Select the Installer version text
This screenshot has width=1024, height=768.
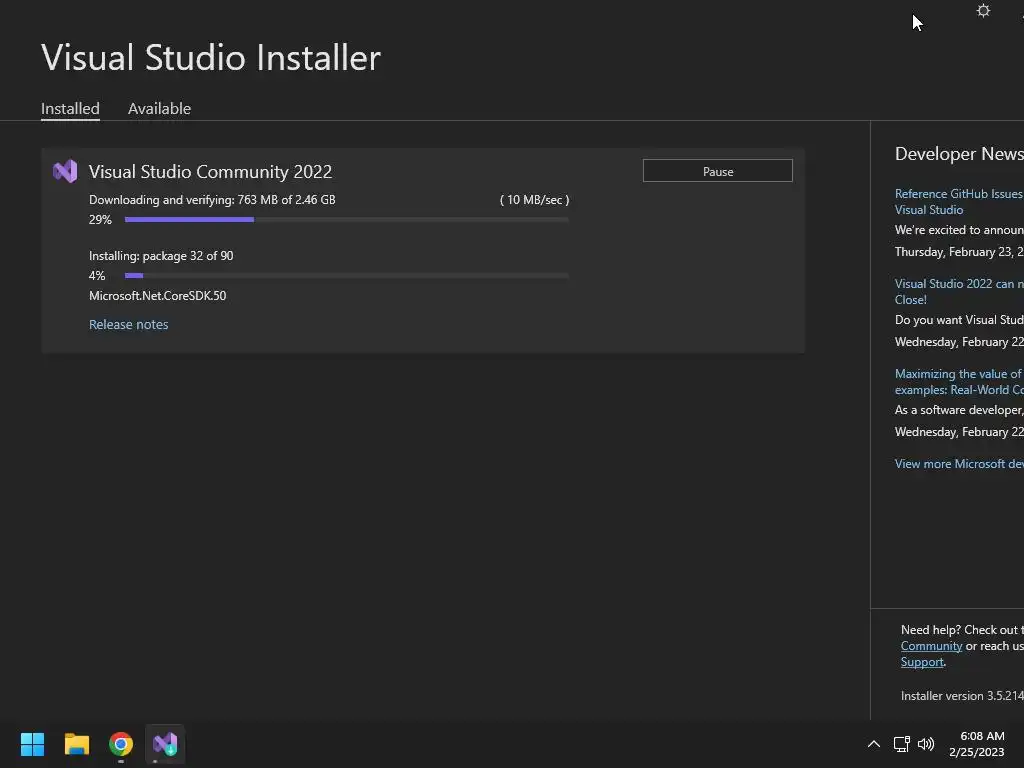tap(962, 696)
